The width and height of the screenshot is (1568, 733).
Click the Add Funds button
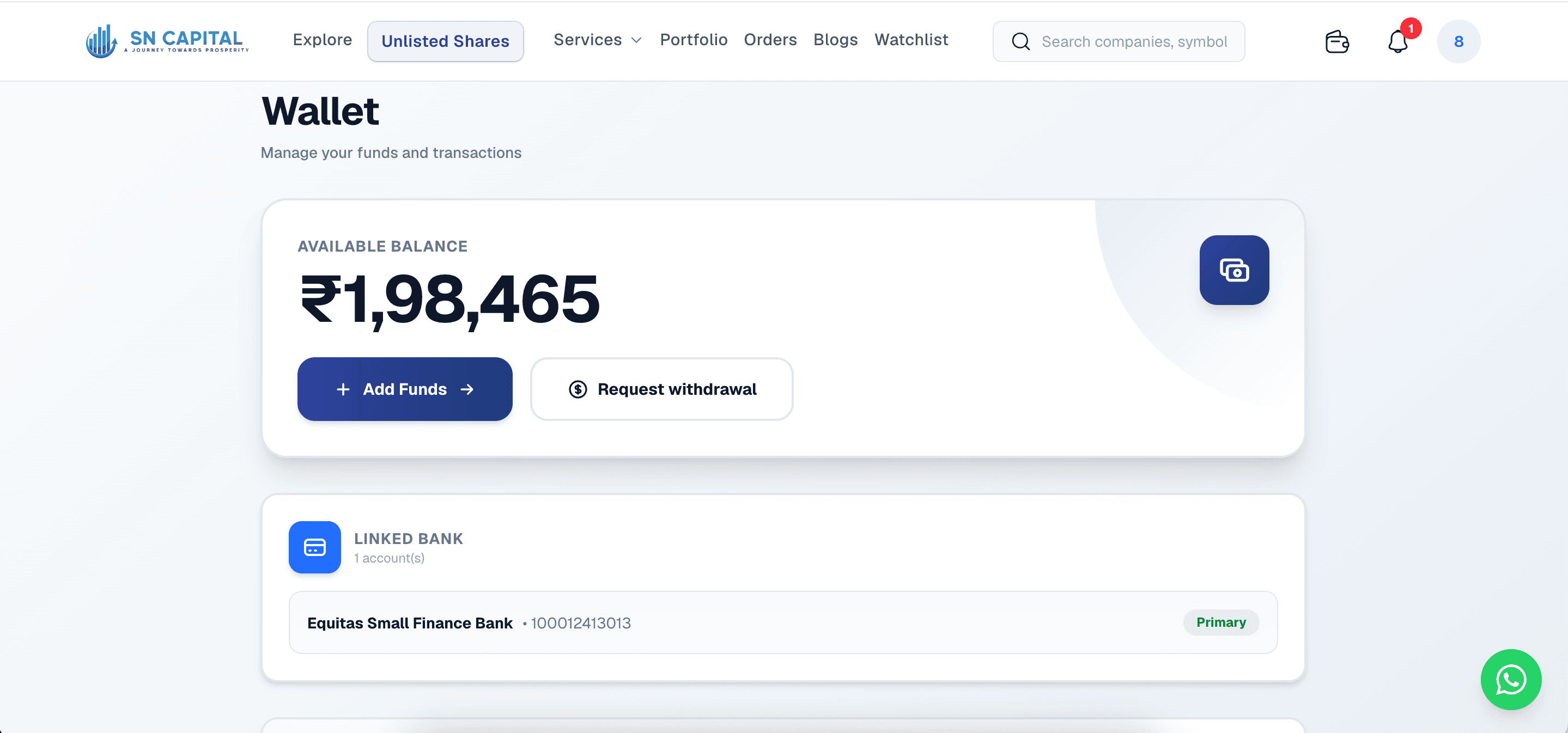405,389
